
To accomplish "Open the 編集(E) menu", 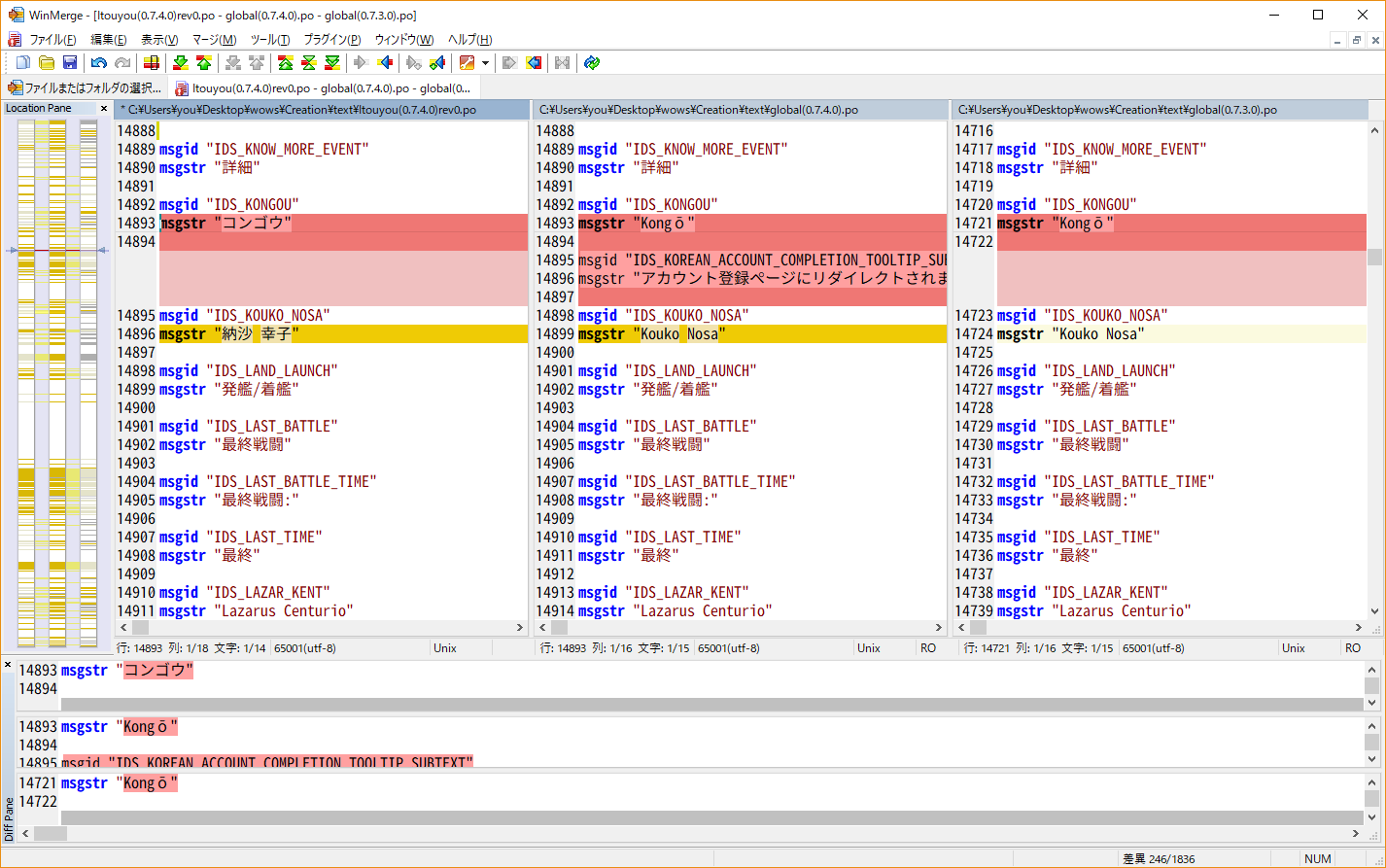I will pos(108,40).
